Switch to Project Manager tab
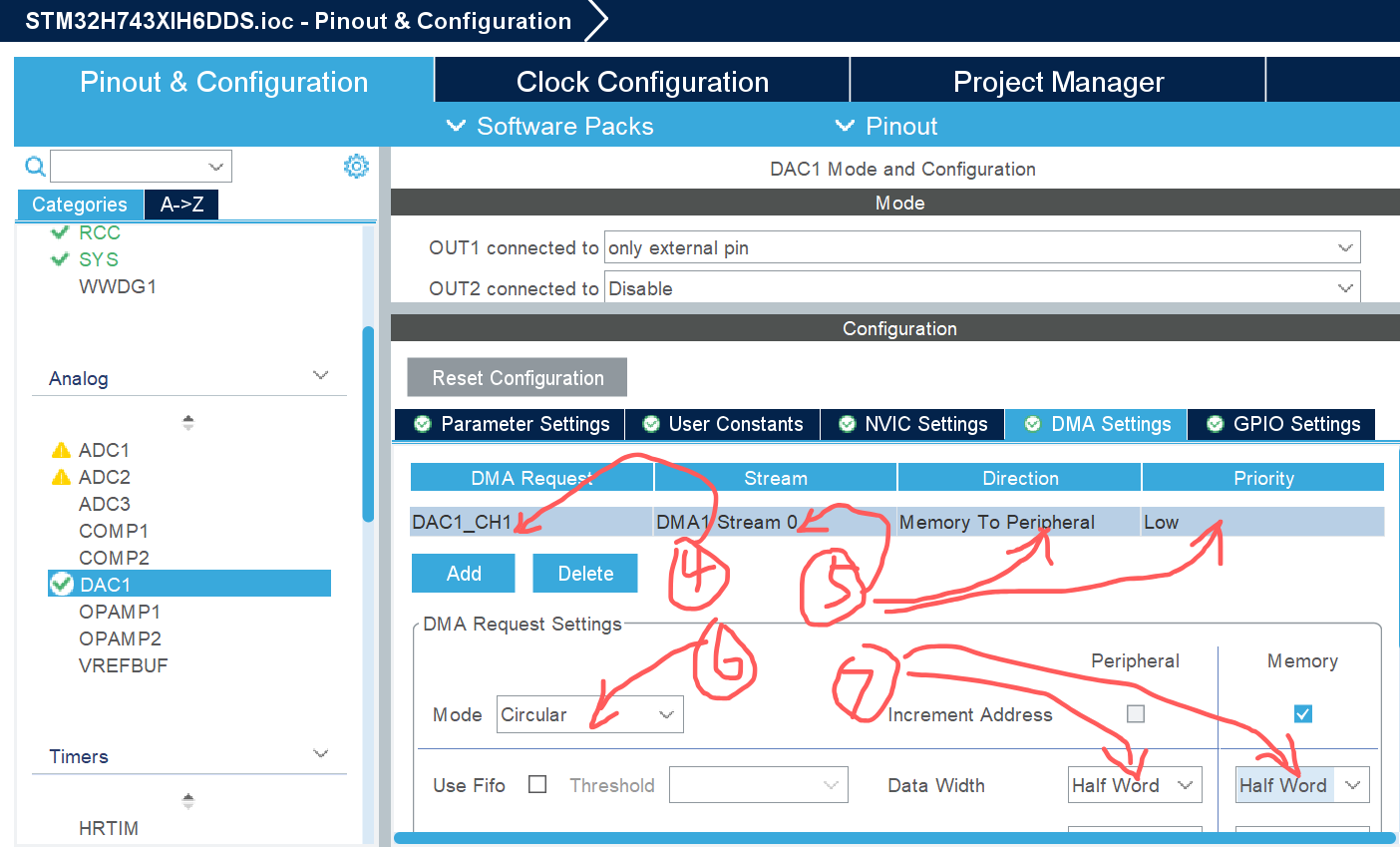 point(1058,81)
